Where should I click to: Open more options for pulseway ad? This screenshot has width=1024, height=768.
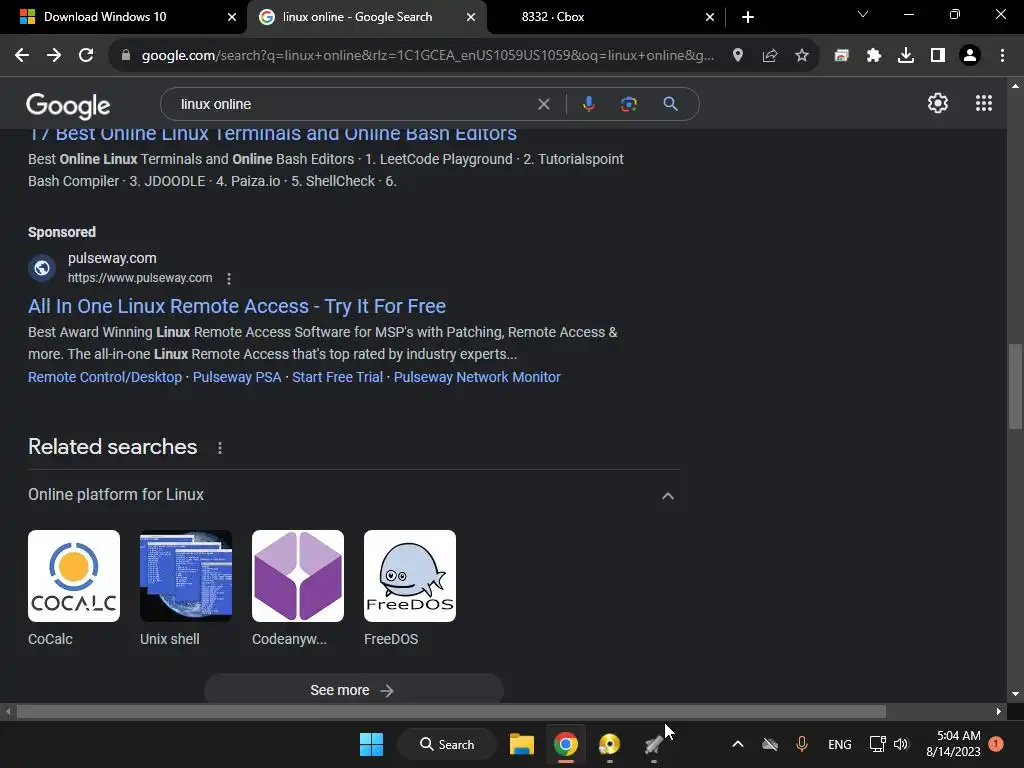coord(229,279)
